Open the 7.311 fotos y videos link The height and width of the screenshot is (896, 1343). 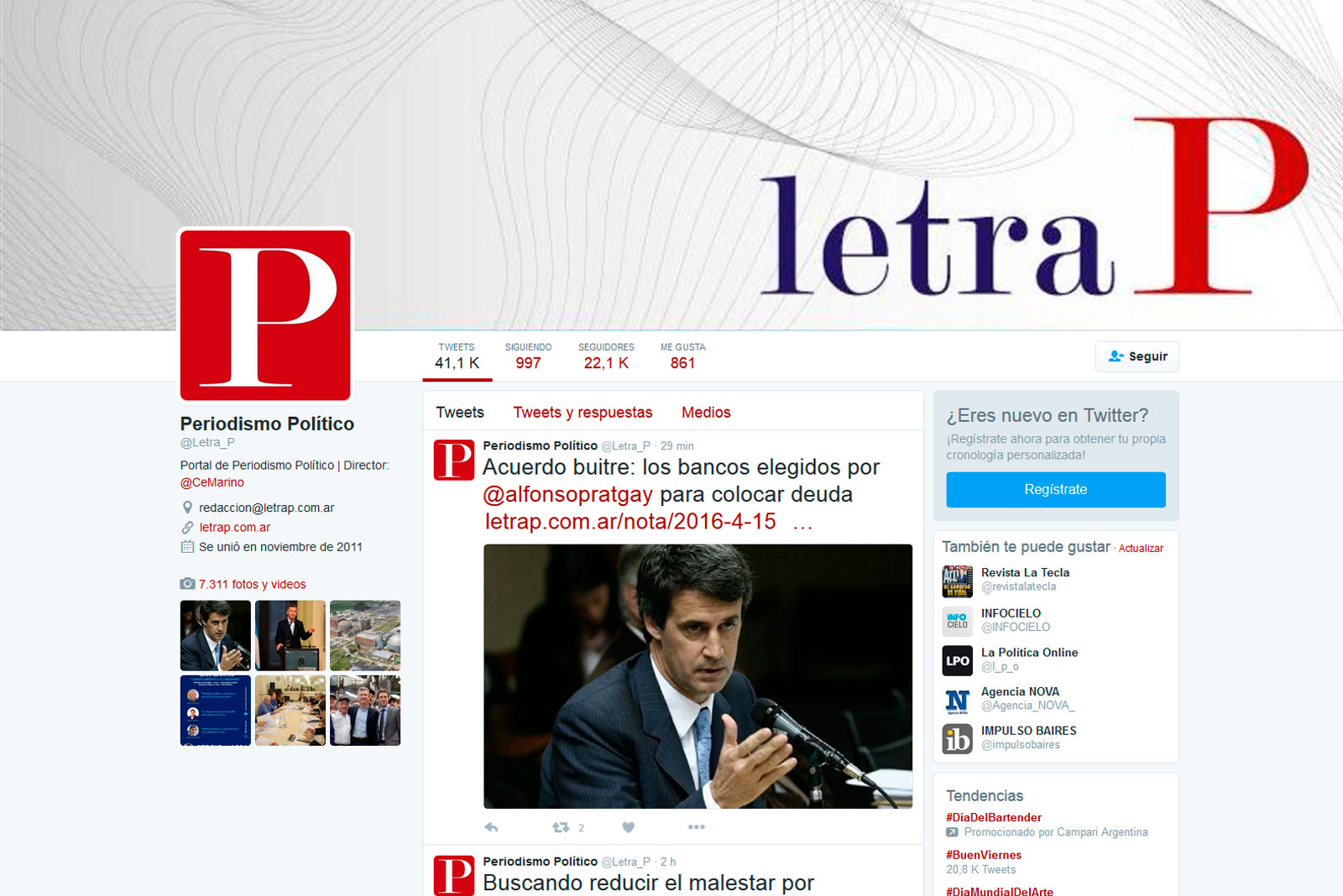[x=252, y=584]
